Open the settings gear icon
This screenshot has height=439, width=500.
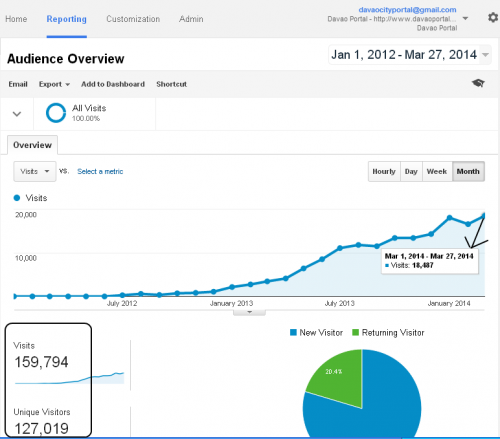(493, 17)
